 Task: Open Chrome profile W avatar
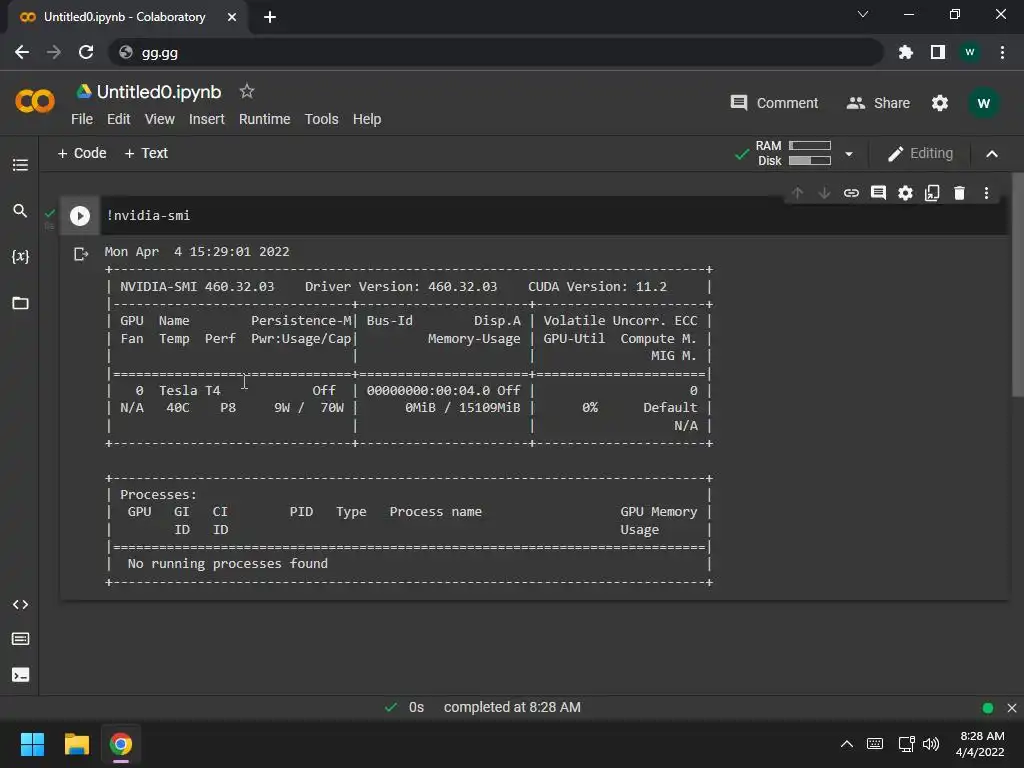pyautogui.click(x=970, y=52)
